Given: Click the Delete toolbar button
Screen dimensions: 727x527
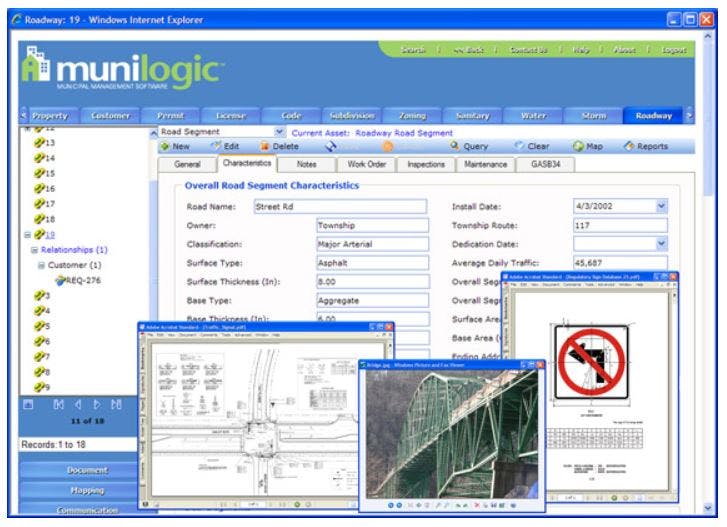Looking at the screenshot, I should [x=280, y=146].
